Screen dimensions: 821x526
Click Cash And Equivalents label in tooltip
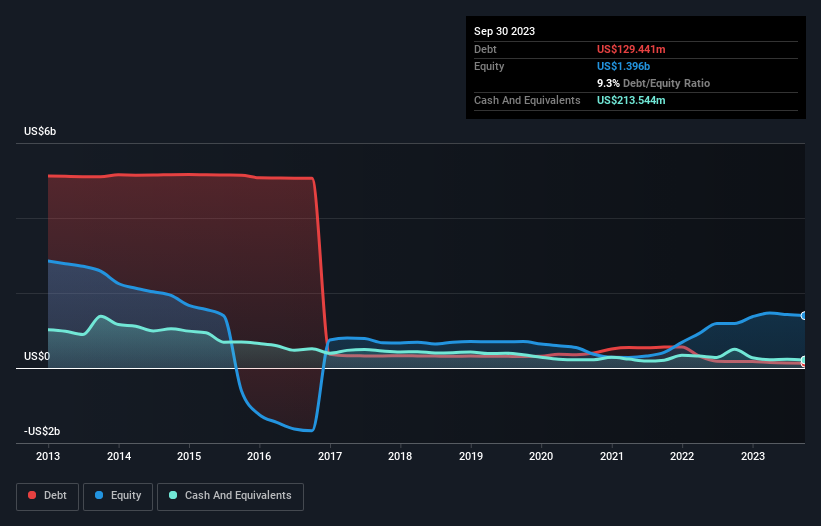527,100
